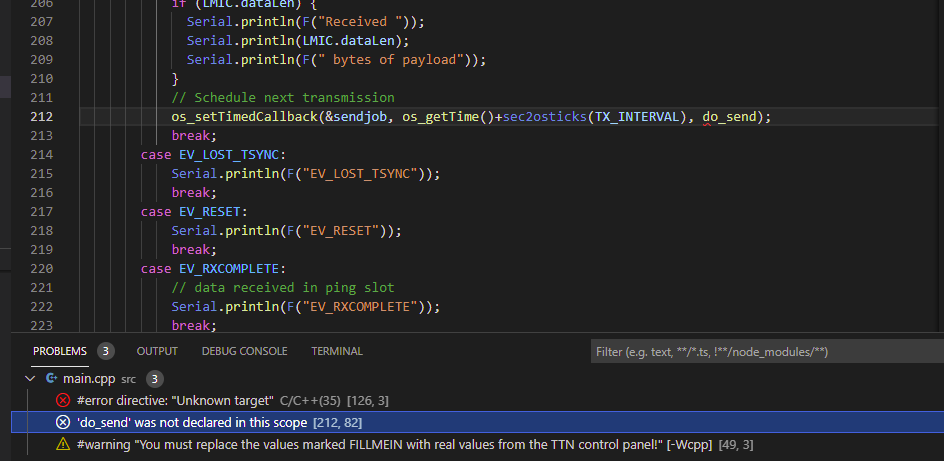Select the 'do_send' not declared error entry
Viewport: 944px width, 461px height.
coord(192,423)
